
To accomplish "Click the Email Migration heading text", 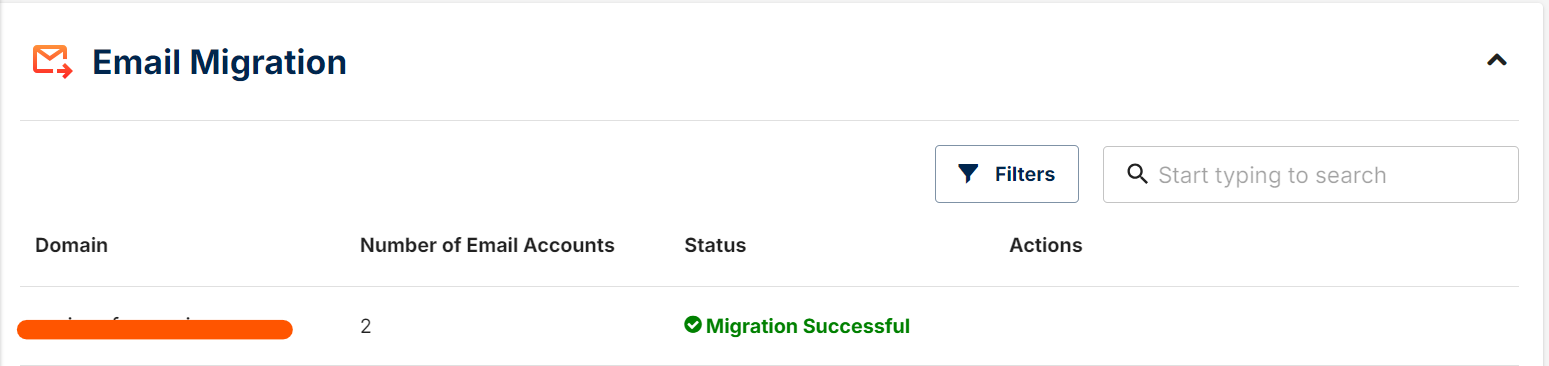I will tap(219, 62).
